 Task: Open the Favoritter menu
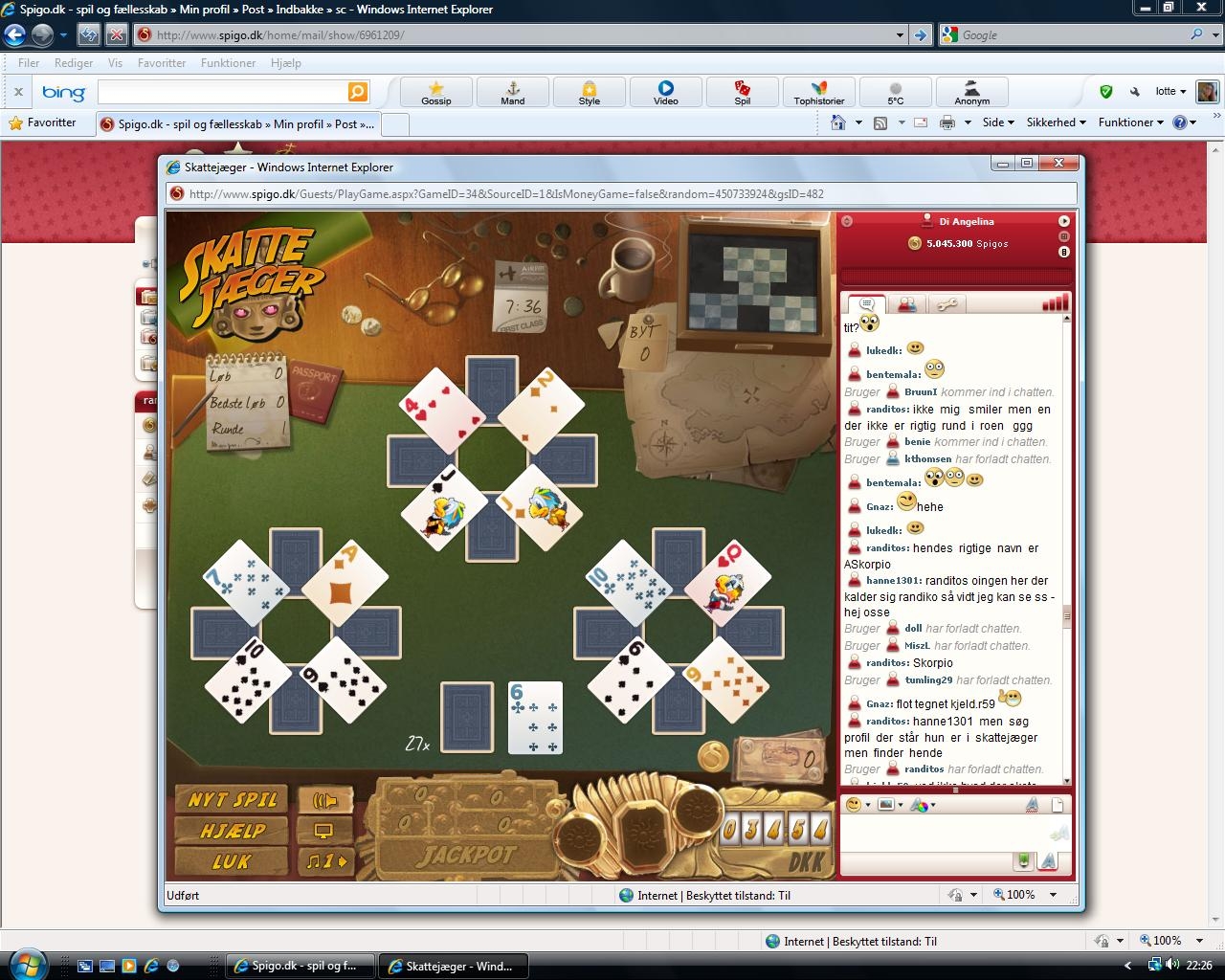coord(162,63)
